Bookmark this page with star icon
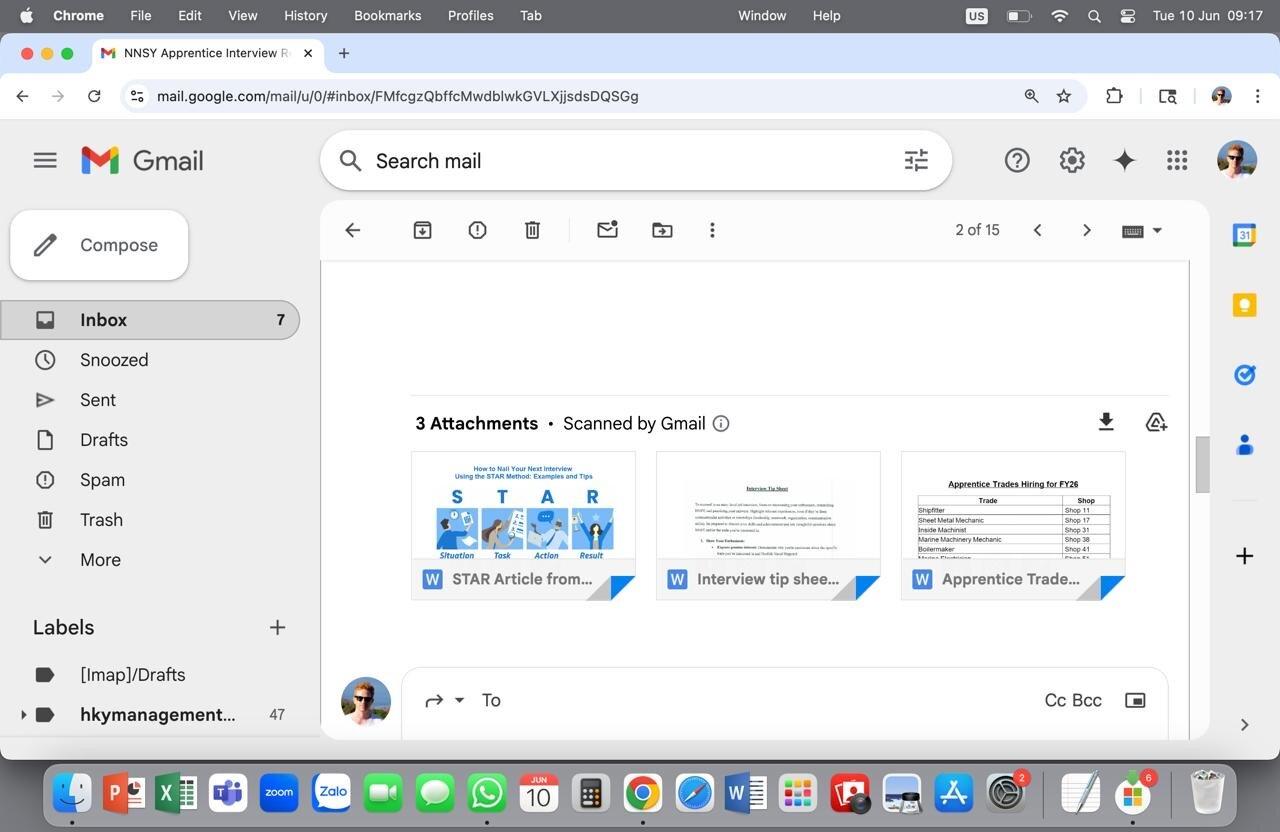This screenshot has height=832, width=1280. (1064, 96)
